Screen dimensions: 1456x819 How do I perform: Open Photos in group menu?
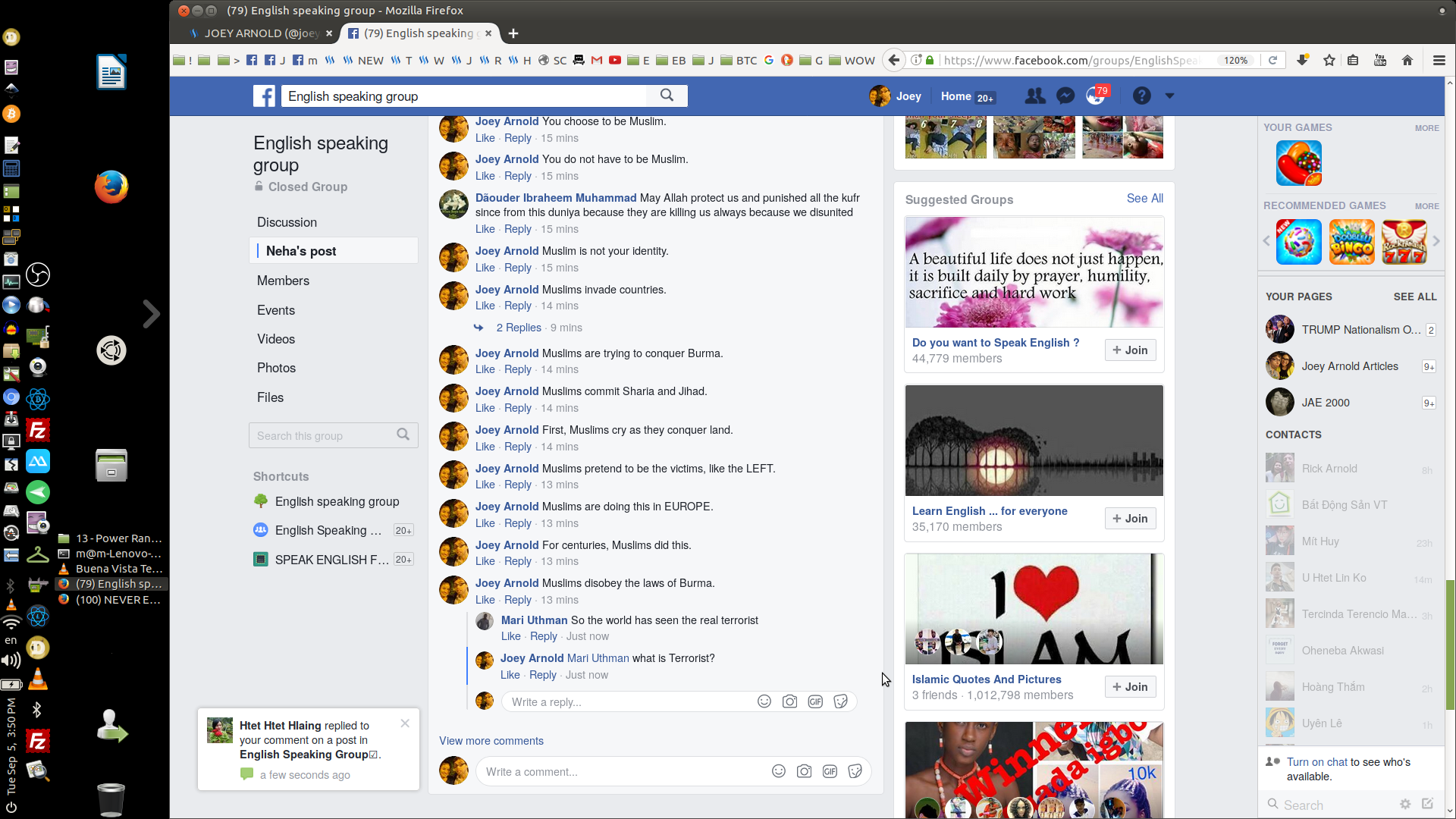coord(276,368)
